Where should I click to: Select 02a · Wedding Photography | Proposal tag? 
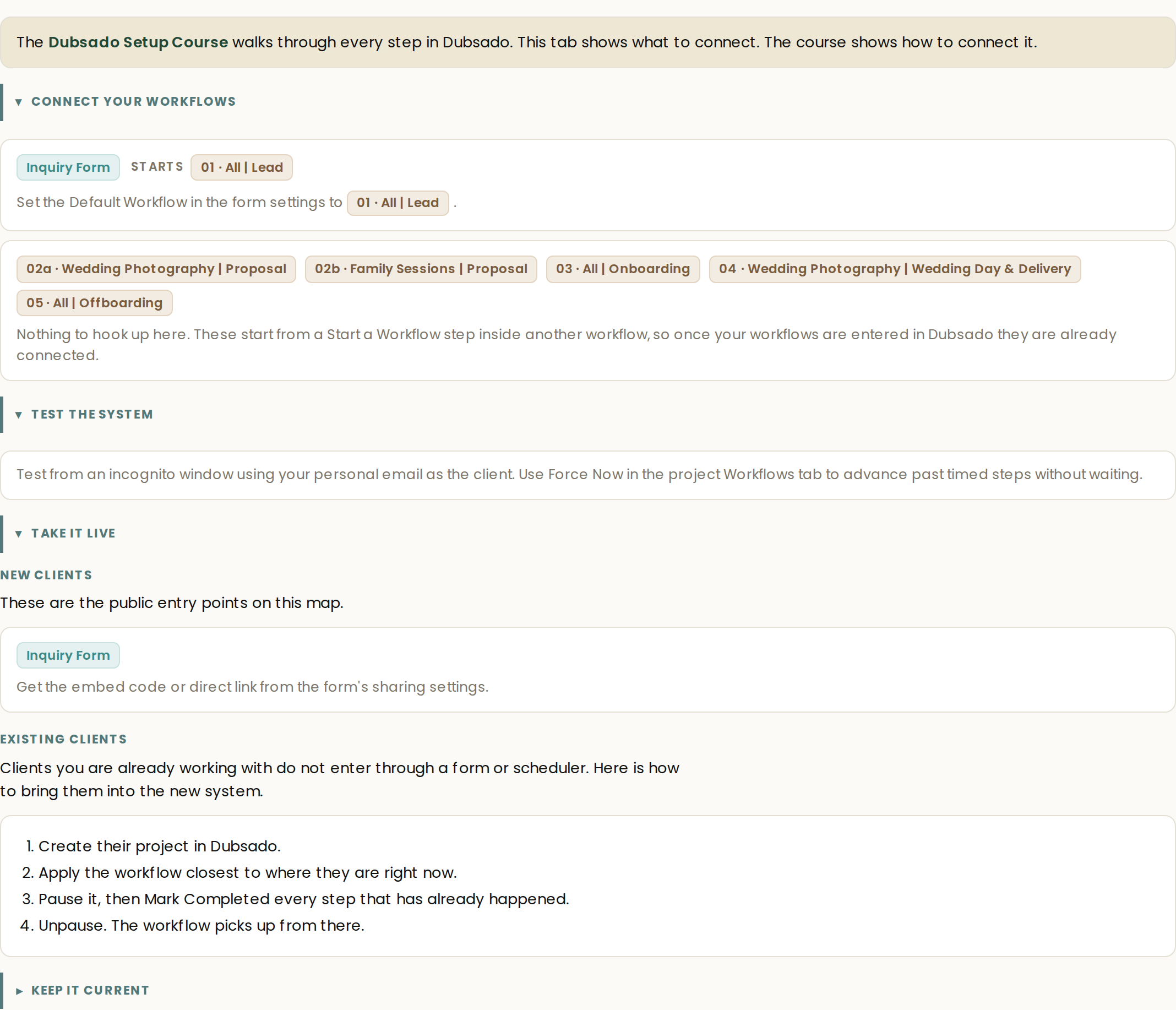pos(156,269)
